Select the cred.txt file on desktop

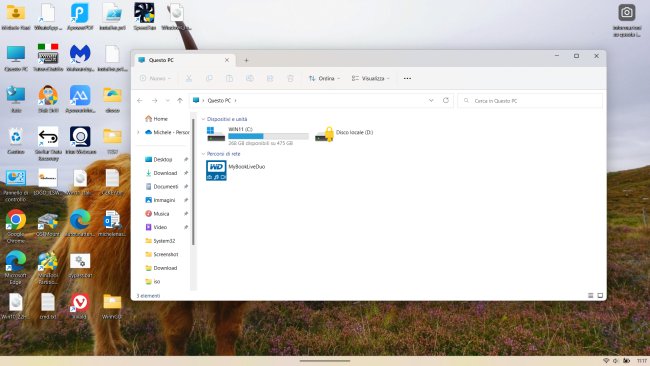tap(48, 306)
